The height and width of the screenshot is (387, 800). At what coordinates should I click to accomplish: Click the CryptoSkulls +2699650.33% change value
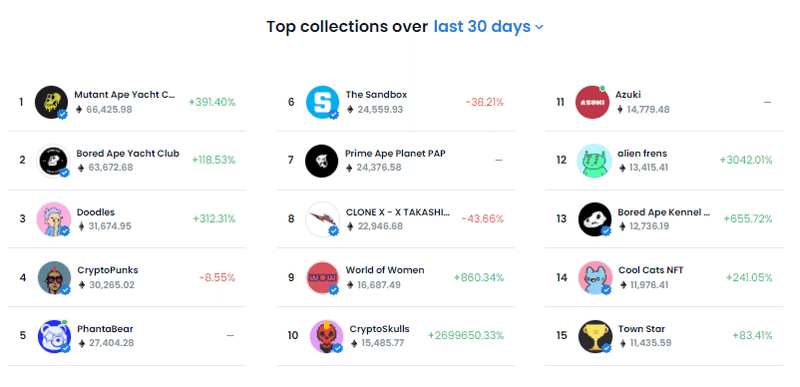point(466,336)
